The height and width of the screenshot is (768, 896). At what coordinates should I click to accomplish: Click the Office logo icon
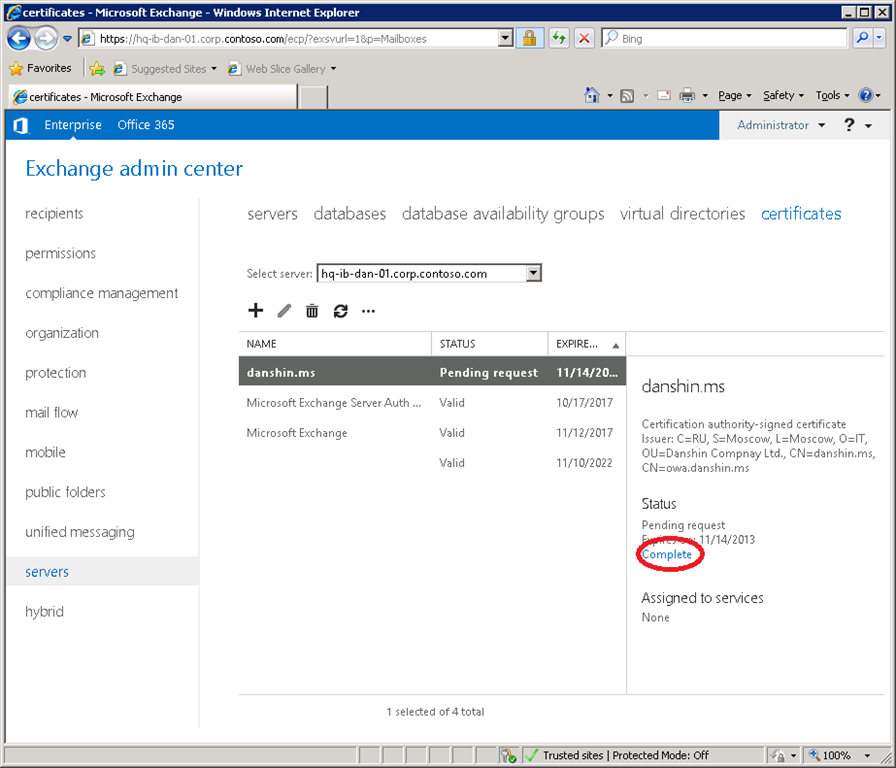tap(21, 125)
